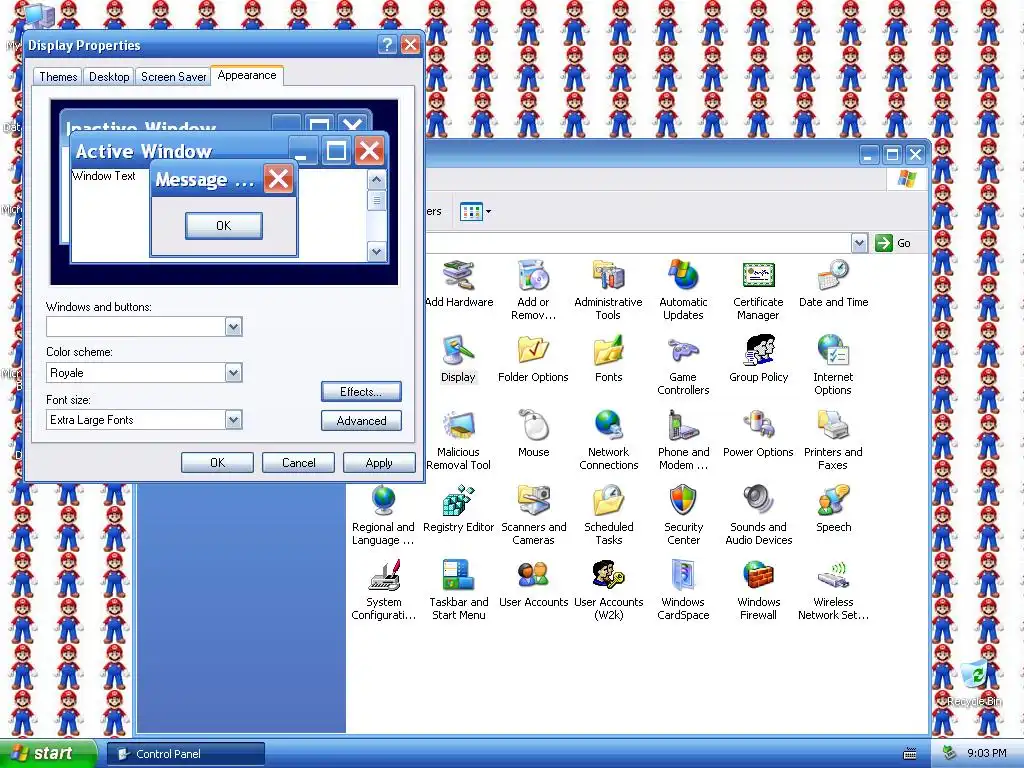1024x768 pixels.
Task: Click the clock in system tray
Action: 987,753
